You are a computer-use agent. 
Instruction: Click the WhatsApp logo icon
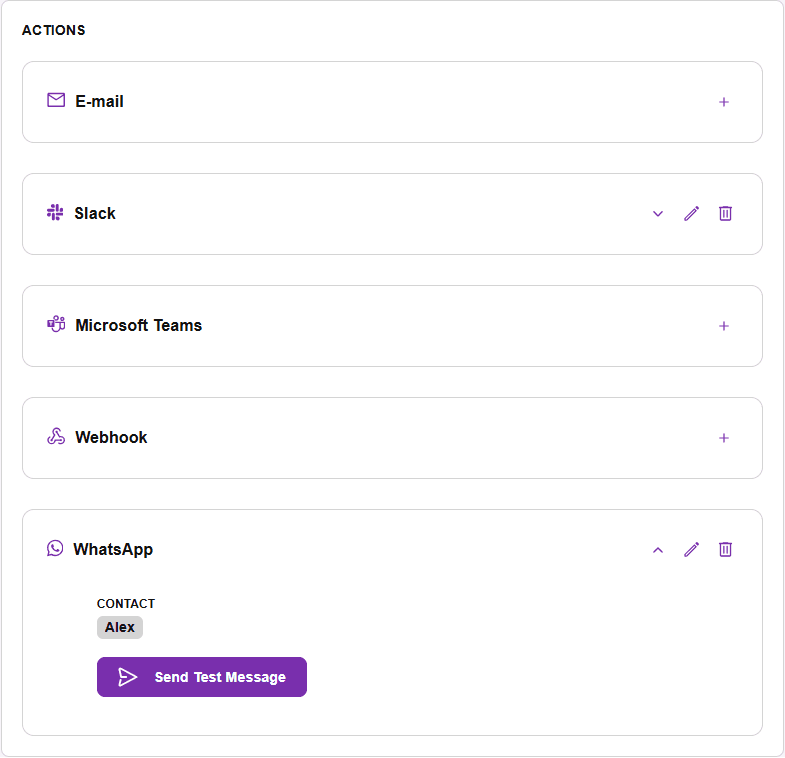click(x=55, y=548)
